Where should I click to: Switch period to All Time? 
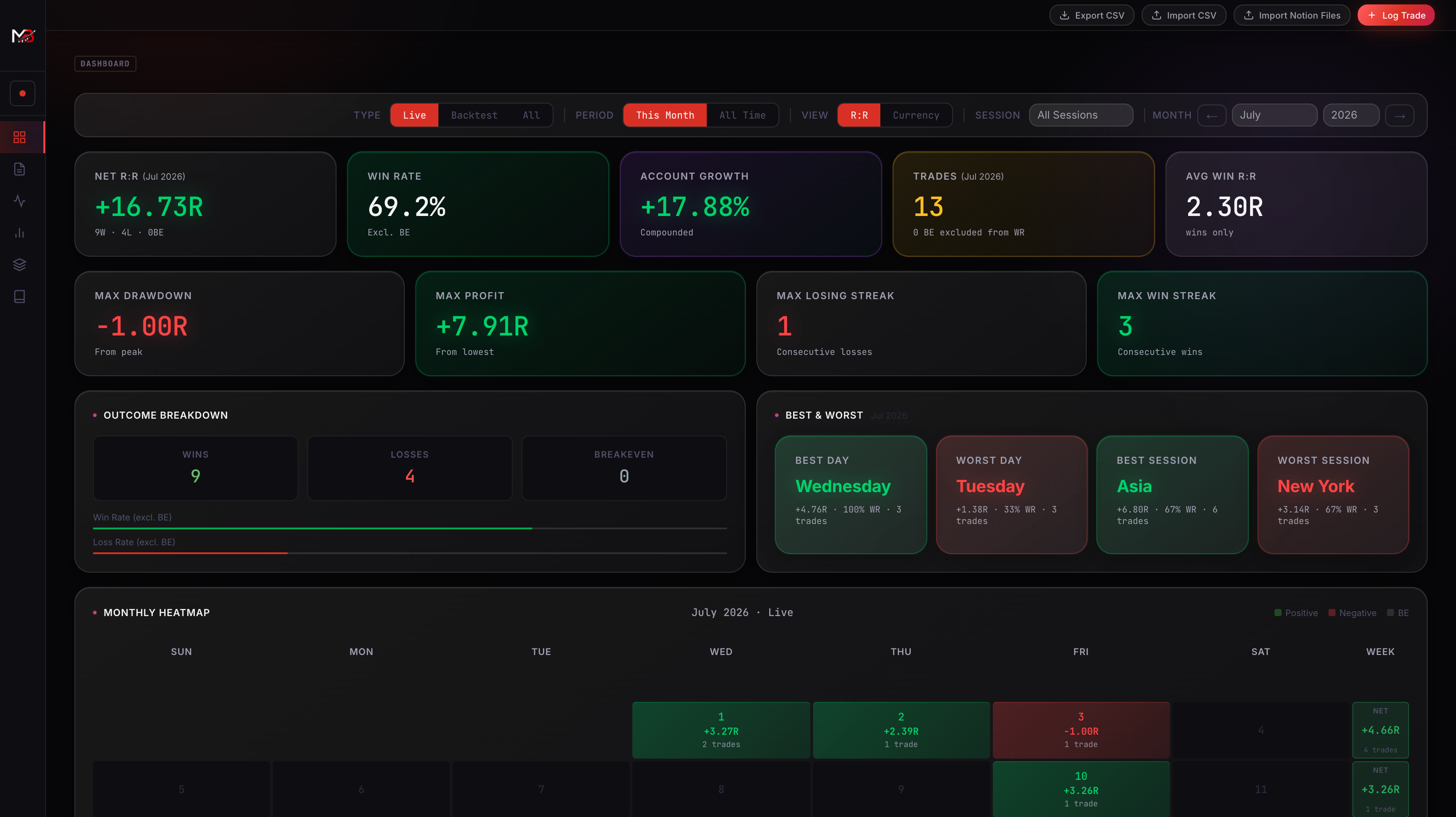[x=742, y=115]
